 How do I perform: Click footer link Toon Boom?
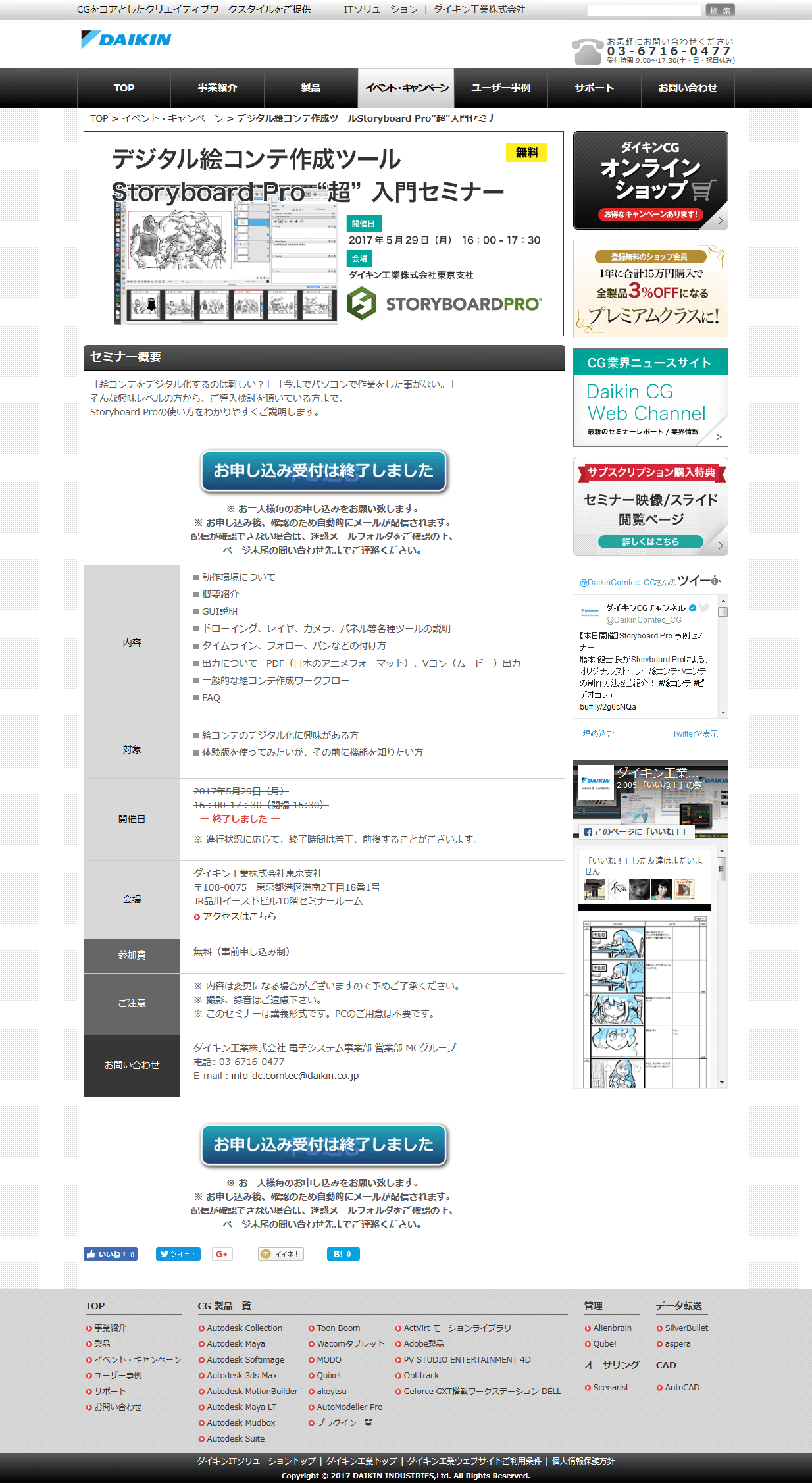click(x=338, y=1328)
